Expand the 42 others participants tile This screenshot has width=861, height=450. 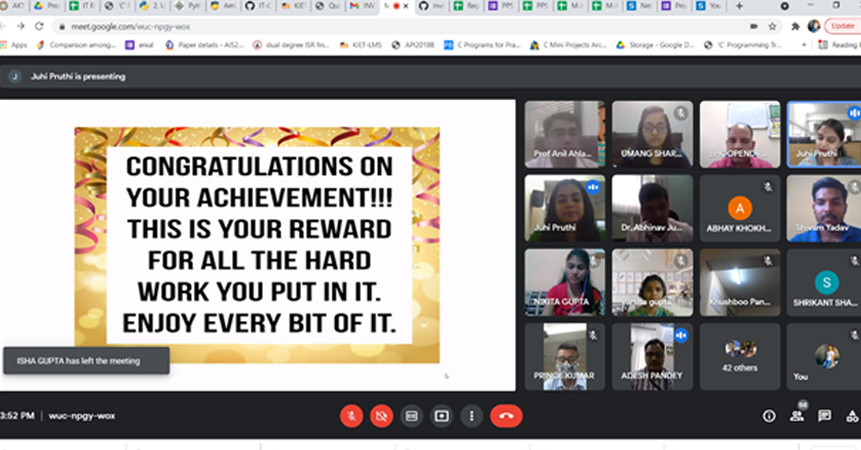pyautogui.click(x=740, y=356)
